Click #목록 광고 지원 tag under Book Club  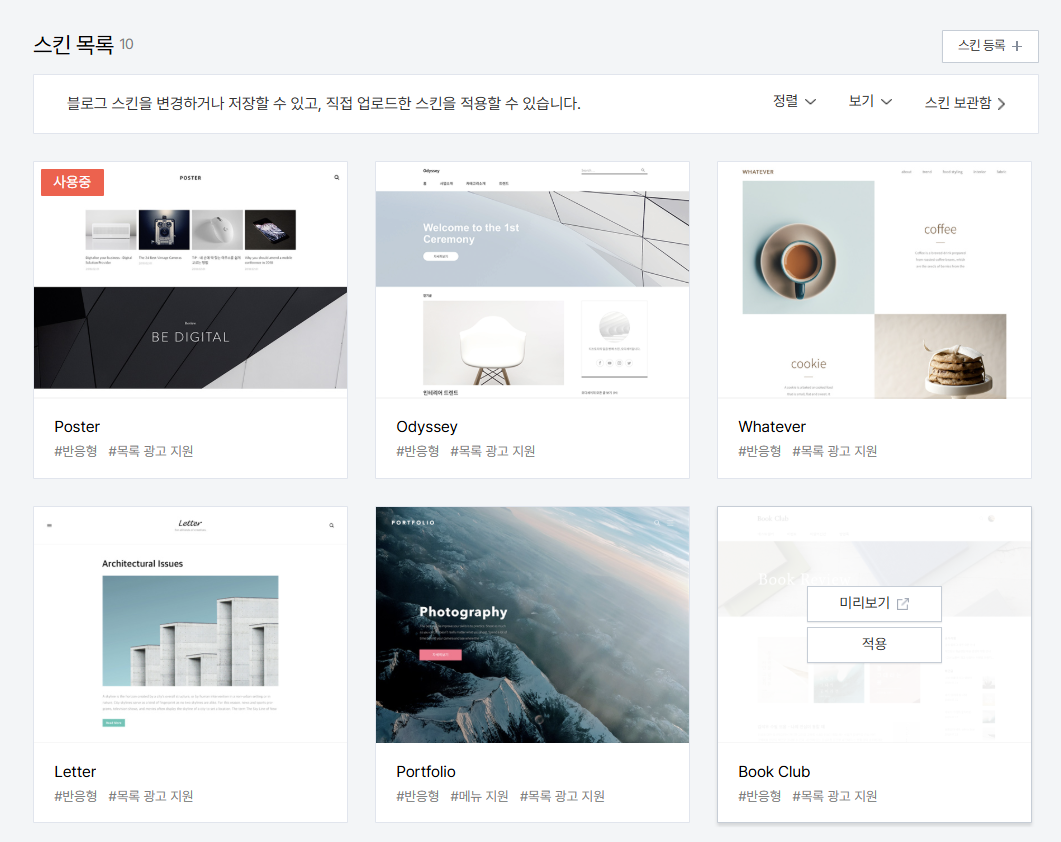click(834, 797)
